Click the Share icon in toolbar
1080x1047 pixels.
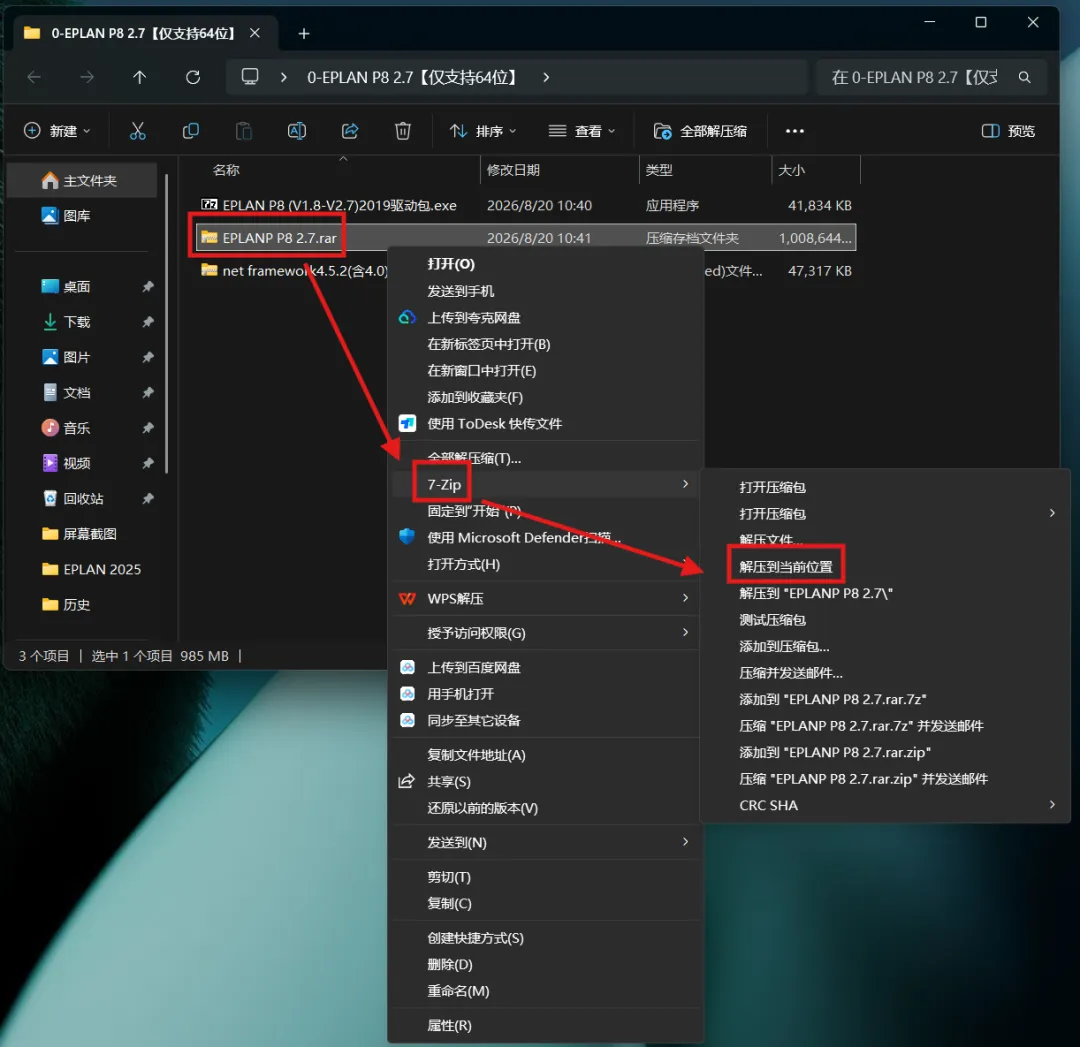click(x=350, y=131)
